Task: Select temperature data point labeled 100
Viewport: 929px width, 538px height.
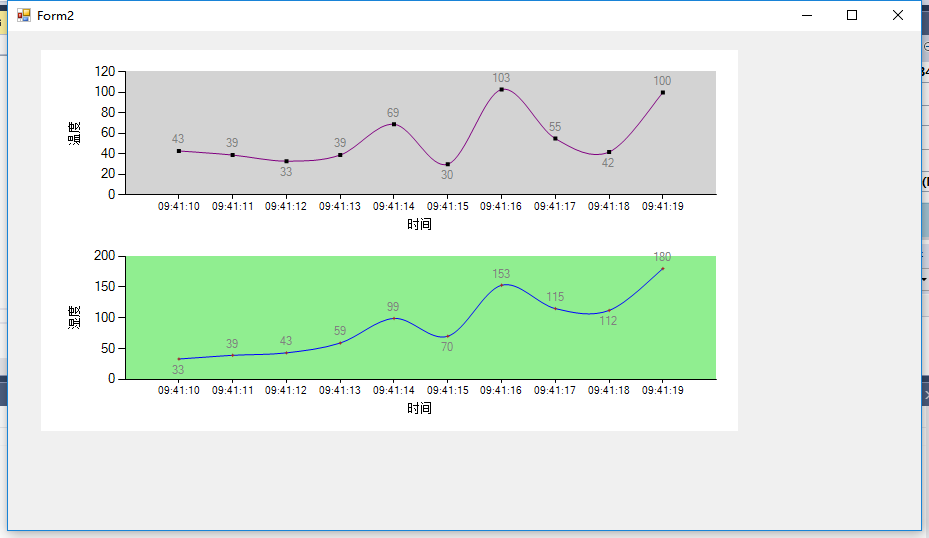Action: click(x=662, y=92)
